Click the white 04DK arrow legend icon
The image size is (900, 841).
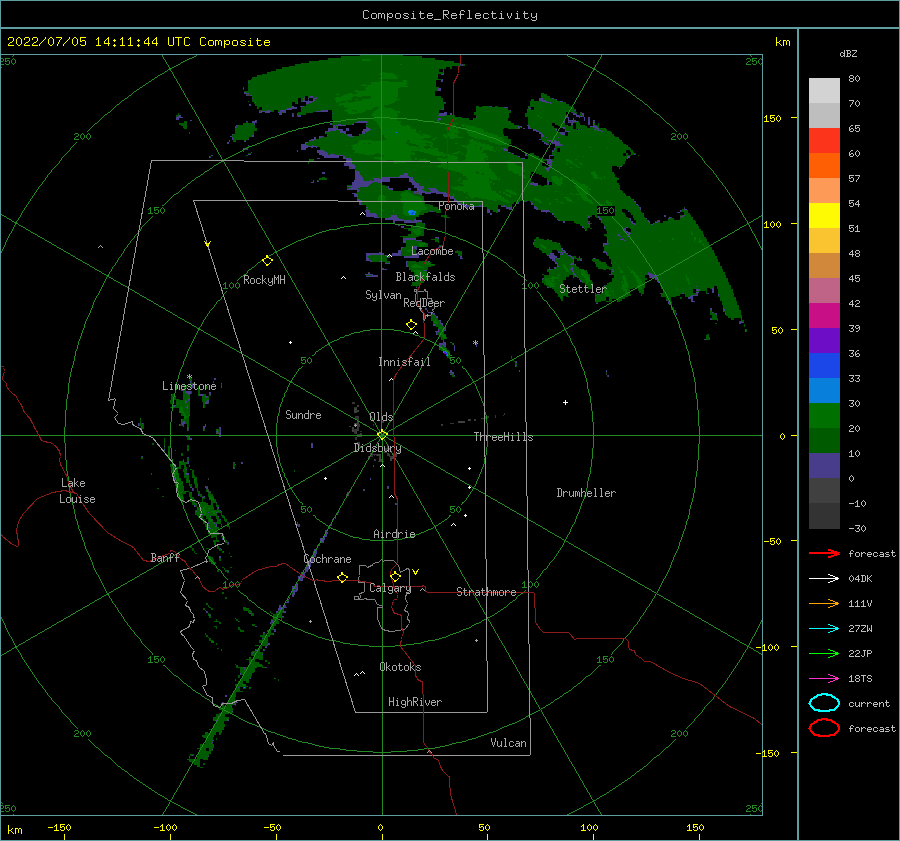point(824,579)
